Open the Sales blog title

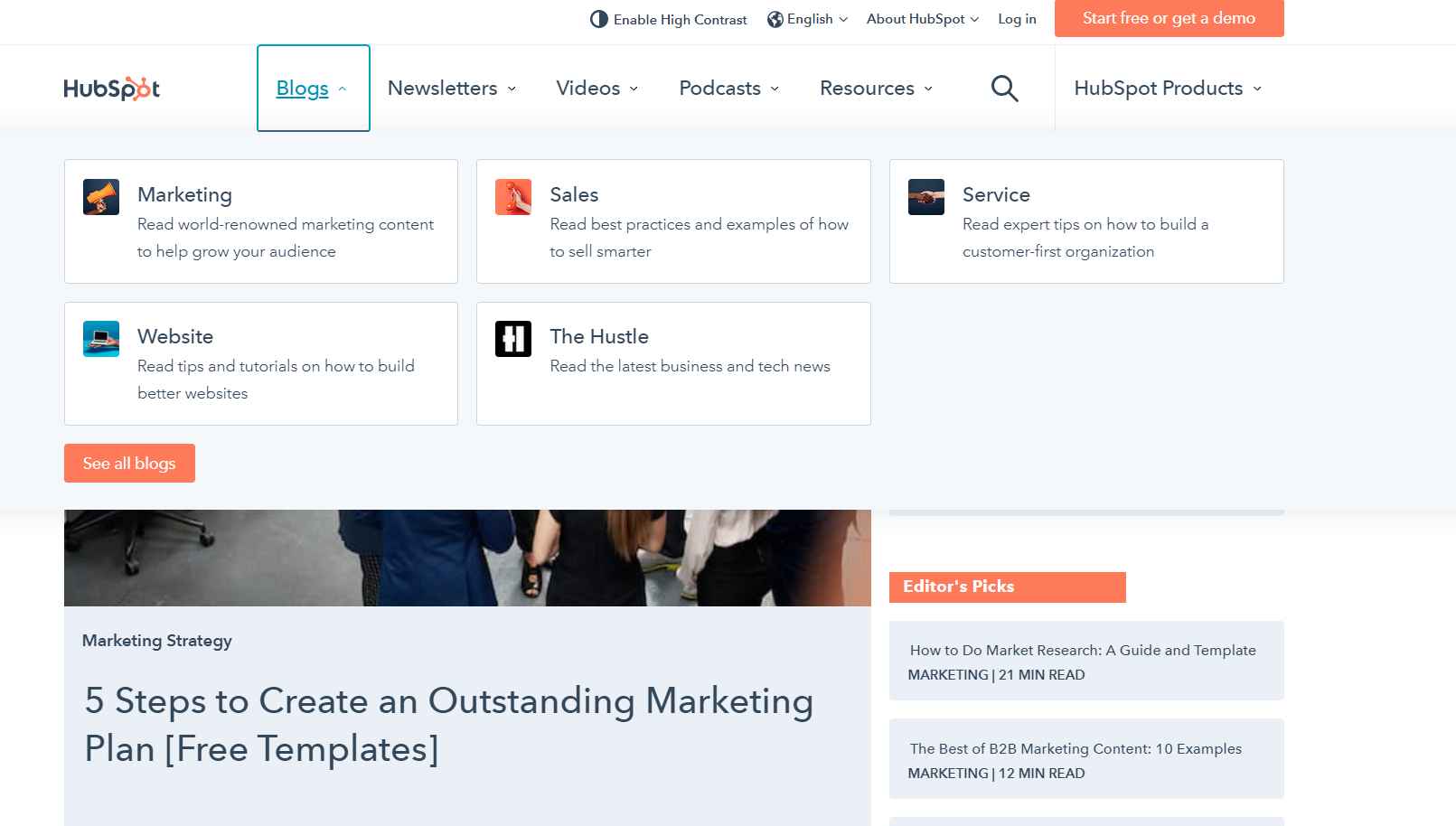pyautogui.click(x=574, y=194)
